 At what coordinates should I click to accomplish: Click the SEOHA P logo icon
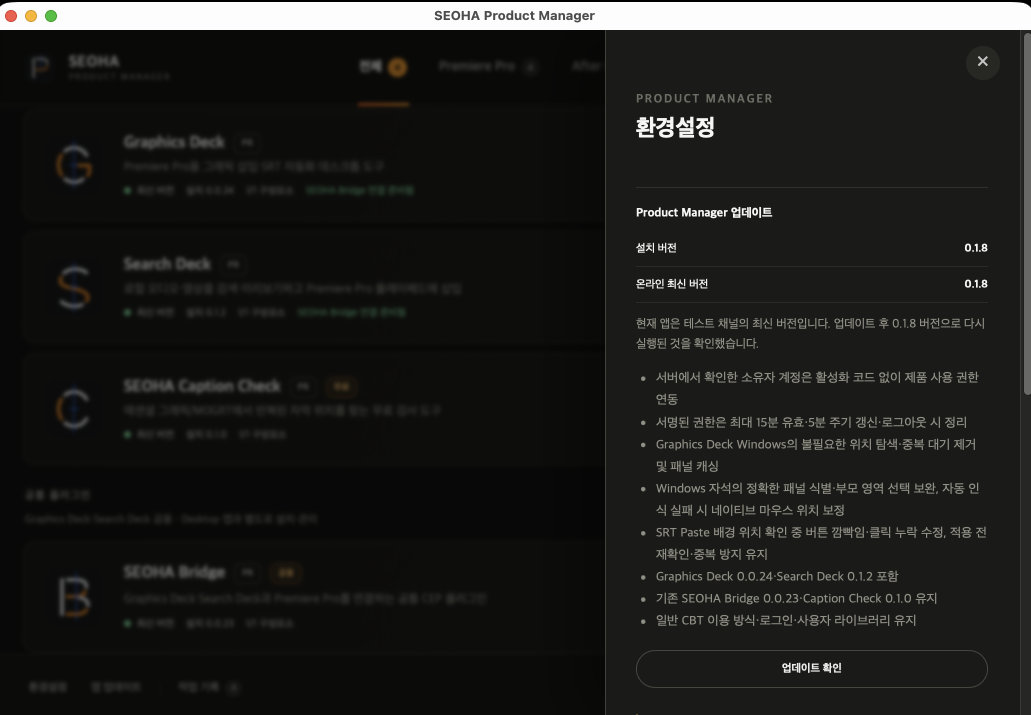40,67
